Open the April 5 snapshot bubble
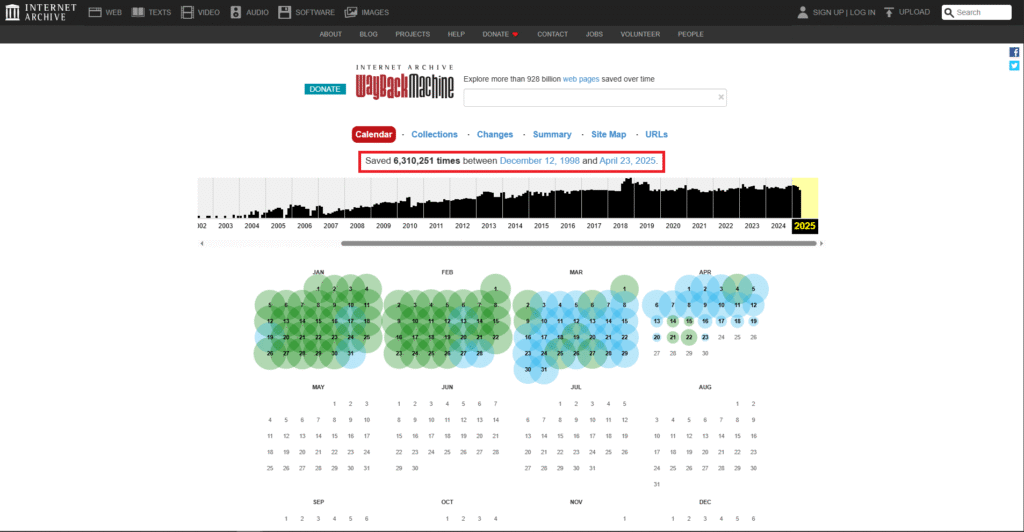 (753, 289)
